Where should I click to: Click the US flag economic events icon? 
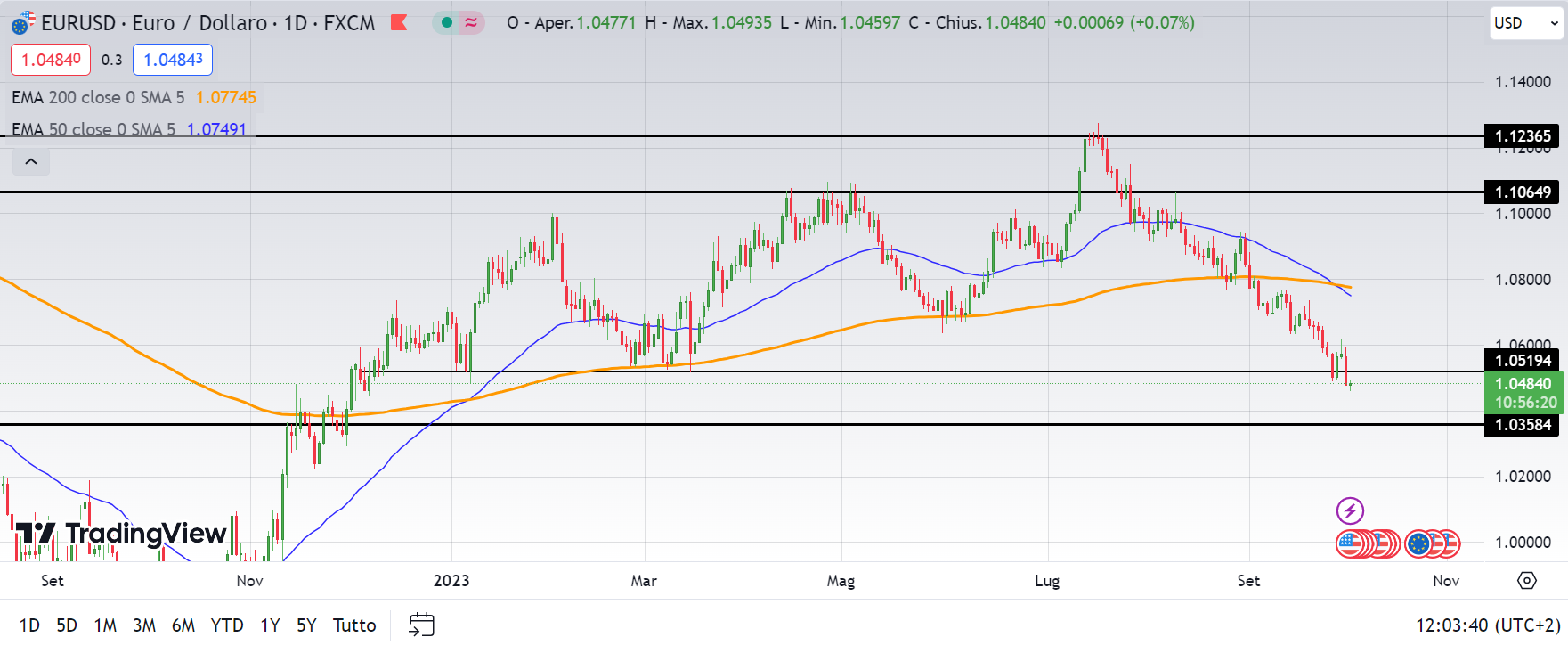1351,543
